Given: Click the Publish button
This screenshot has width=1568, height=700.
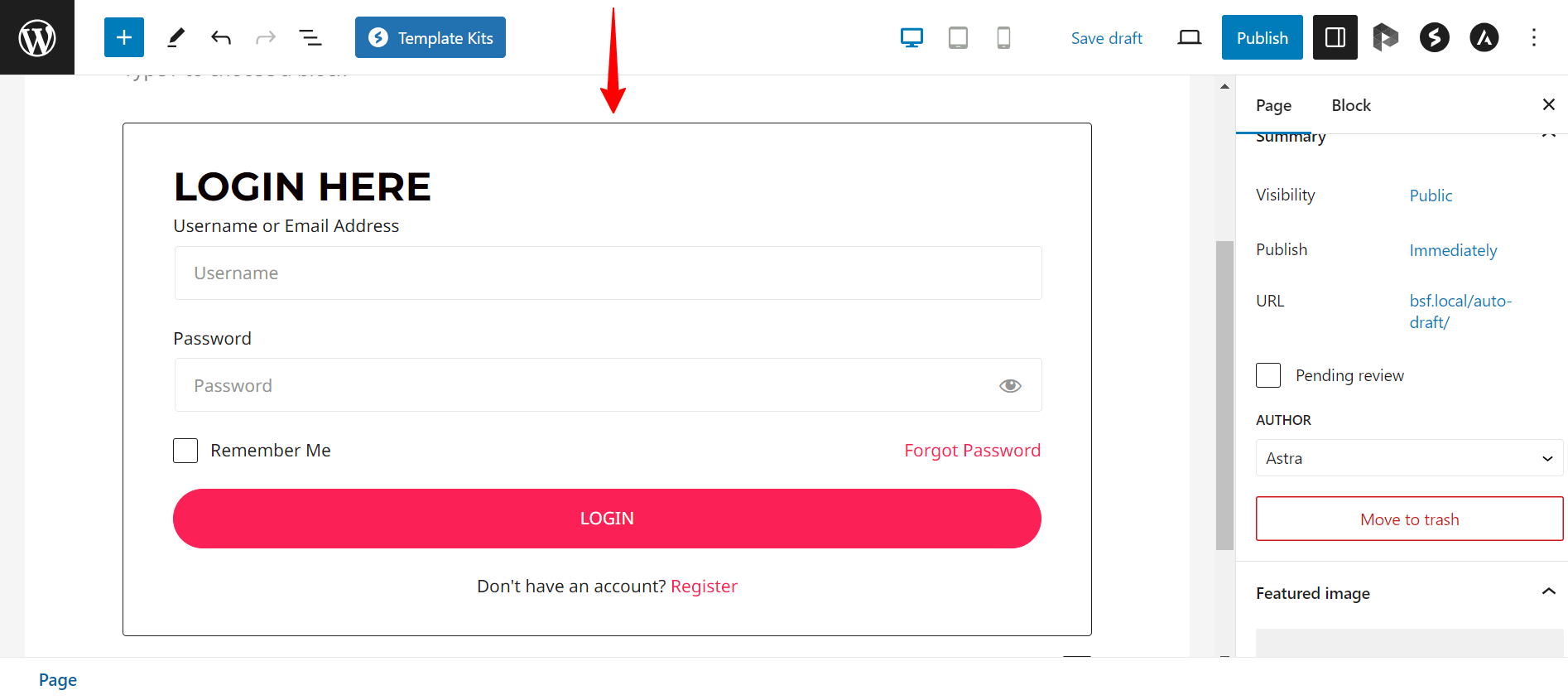Looking at the screenshot, I should pos(1262,36).
